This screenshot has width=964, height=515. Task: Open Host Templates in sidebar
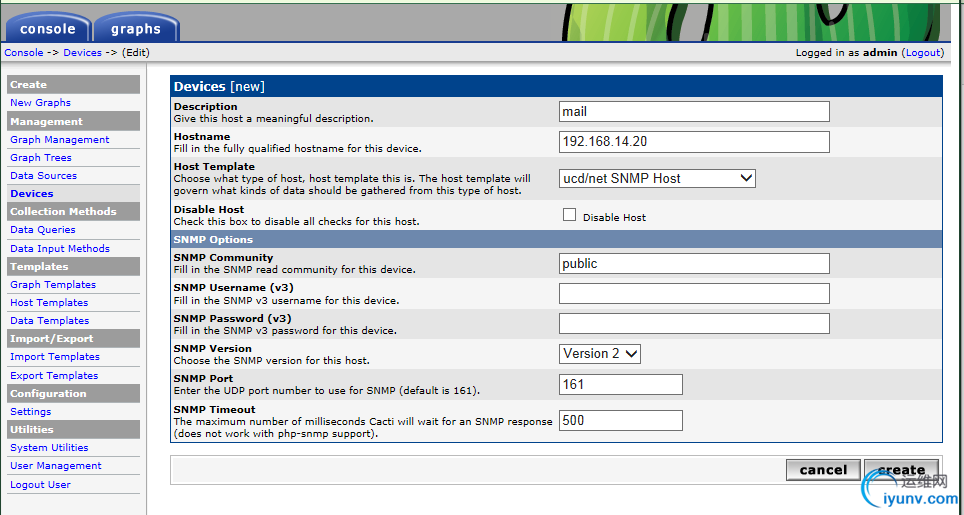click(x=49, y=302)
